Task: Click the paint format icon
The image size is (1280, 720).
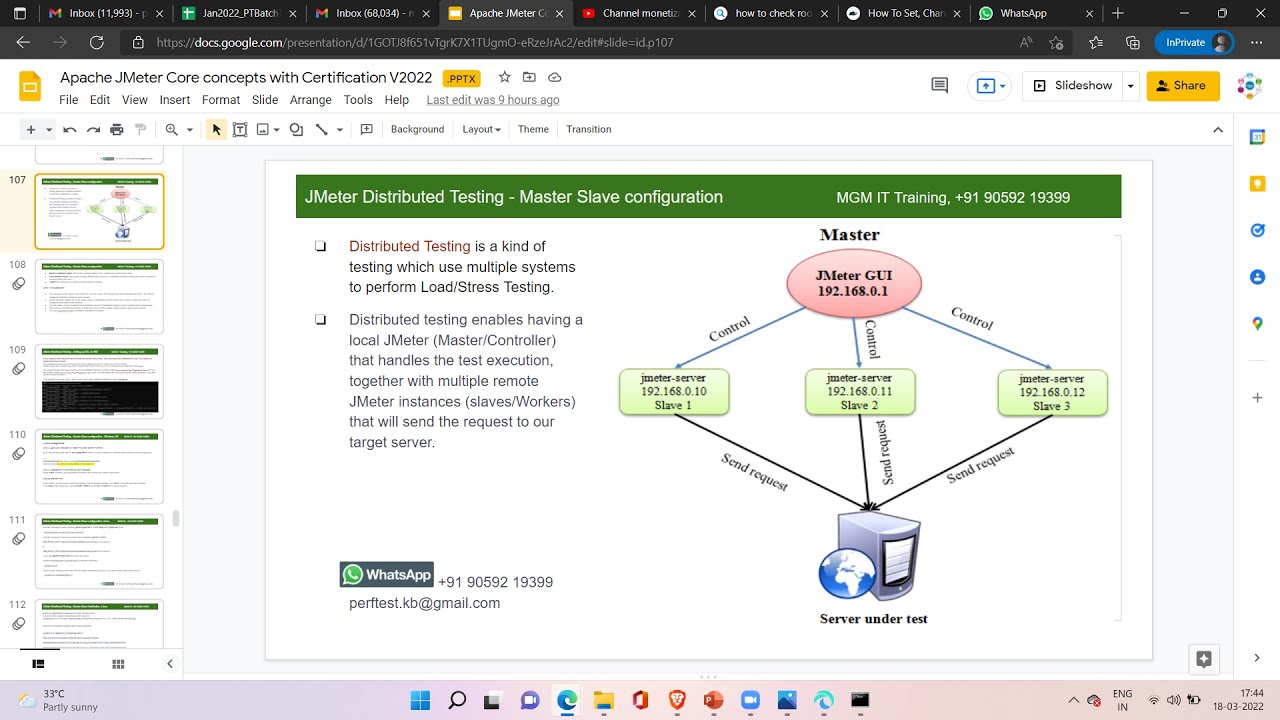Action: 141,129
